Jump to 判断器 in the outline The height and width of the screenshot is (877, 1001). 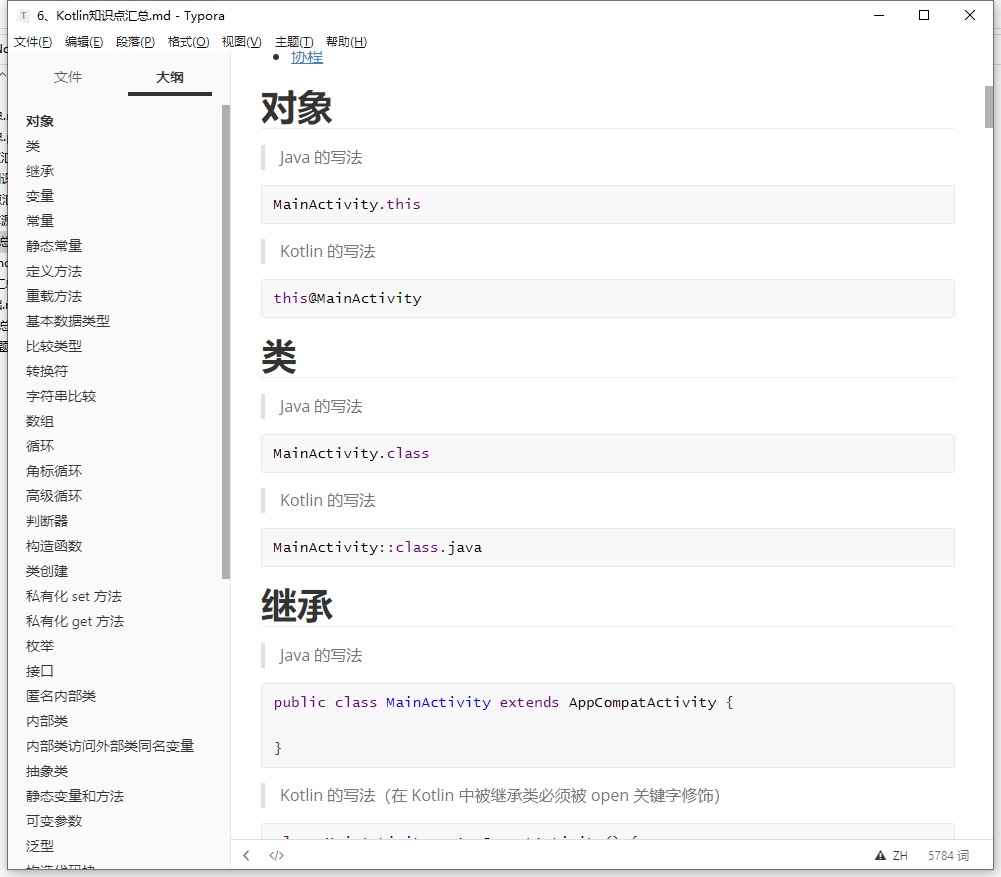47,521
